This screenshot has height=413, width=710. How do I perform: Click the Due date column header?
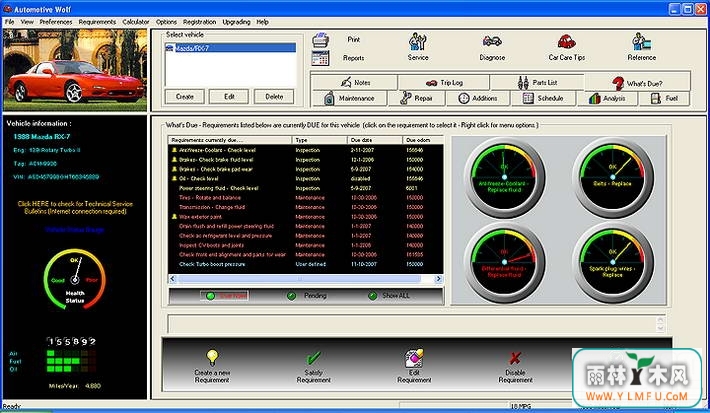[375, 140]
